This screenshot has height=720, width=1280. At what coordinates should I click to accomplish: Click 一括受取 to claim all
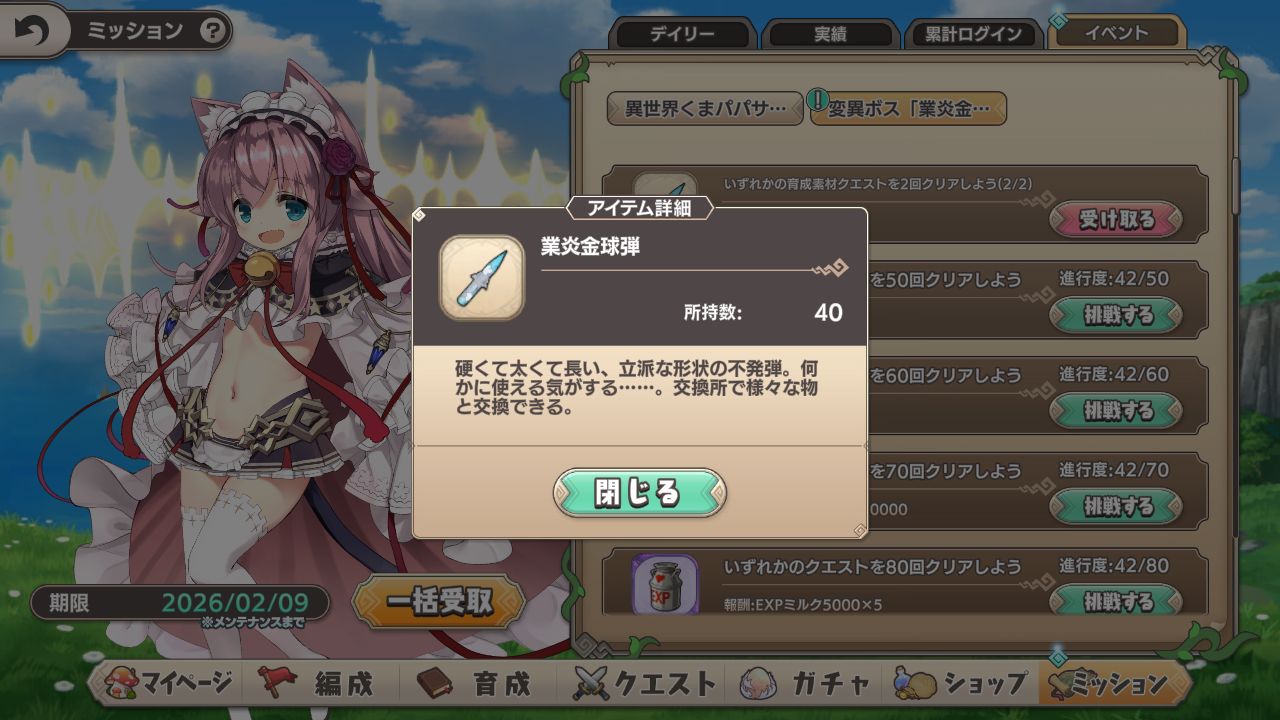click(439, 602)
